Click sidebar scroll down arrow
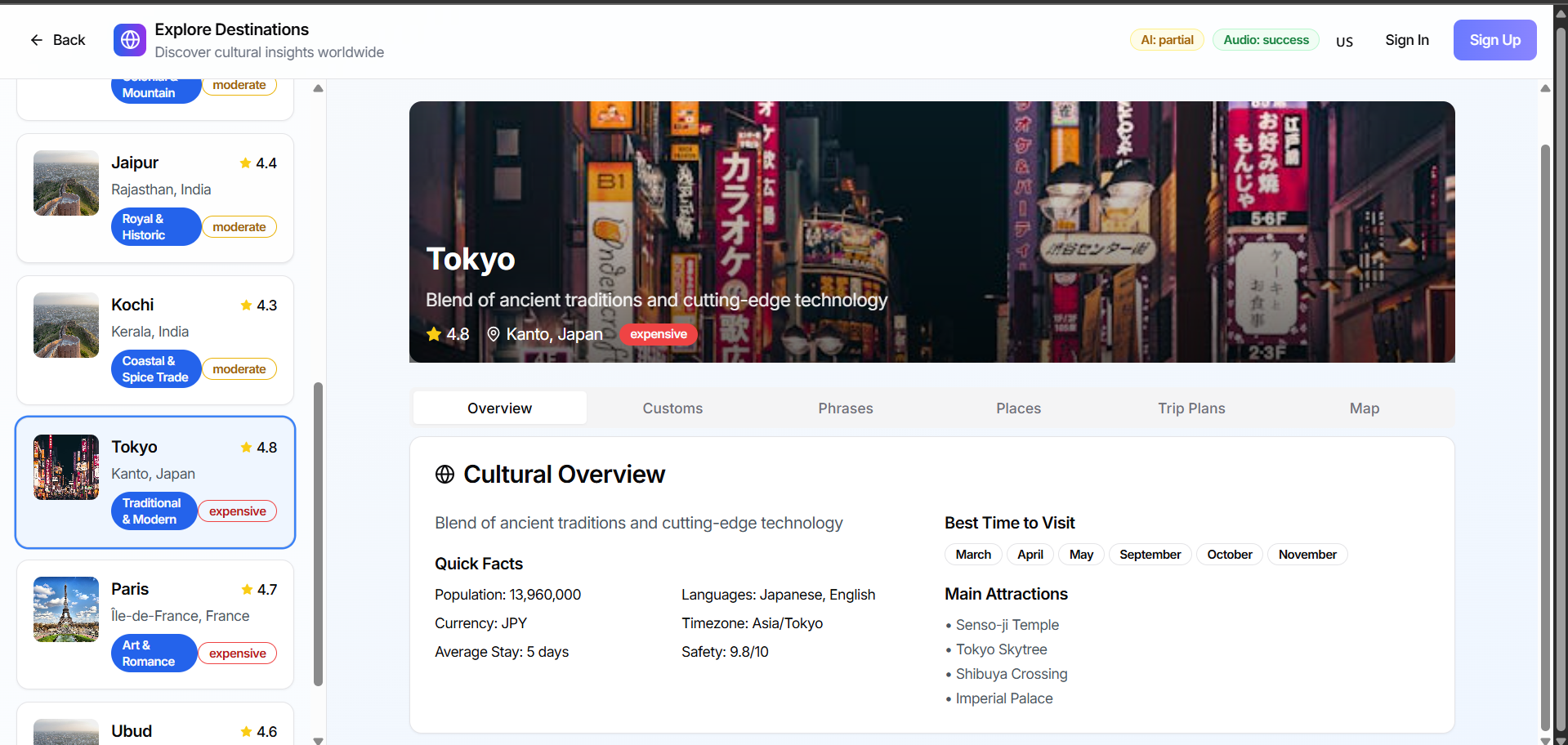 coord(319,740)
